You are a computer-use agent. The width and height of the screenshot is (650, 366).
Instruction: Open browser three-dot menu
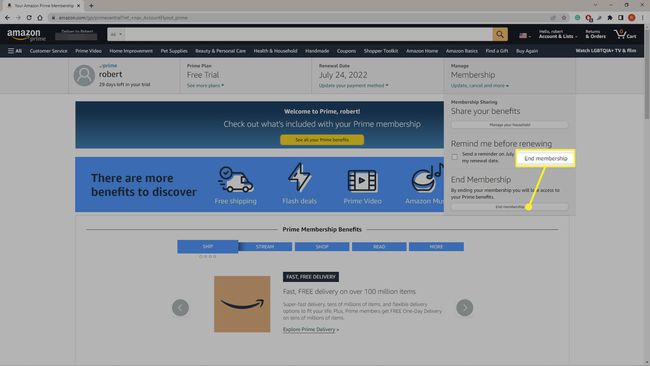click(x=643, y=17)
